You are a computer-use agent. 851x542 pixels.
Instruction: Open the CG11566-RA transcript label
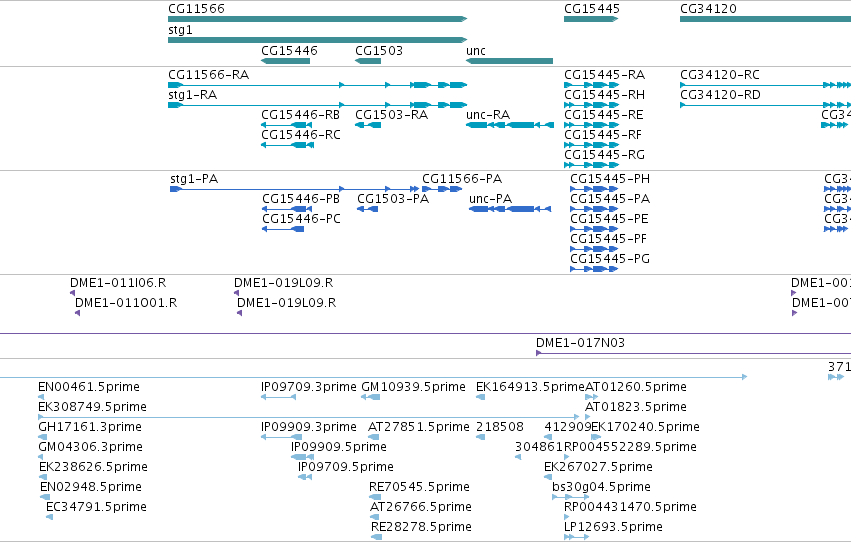pos(208,75)
